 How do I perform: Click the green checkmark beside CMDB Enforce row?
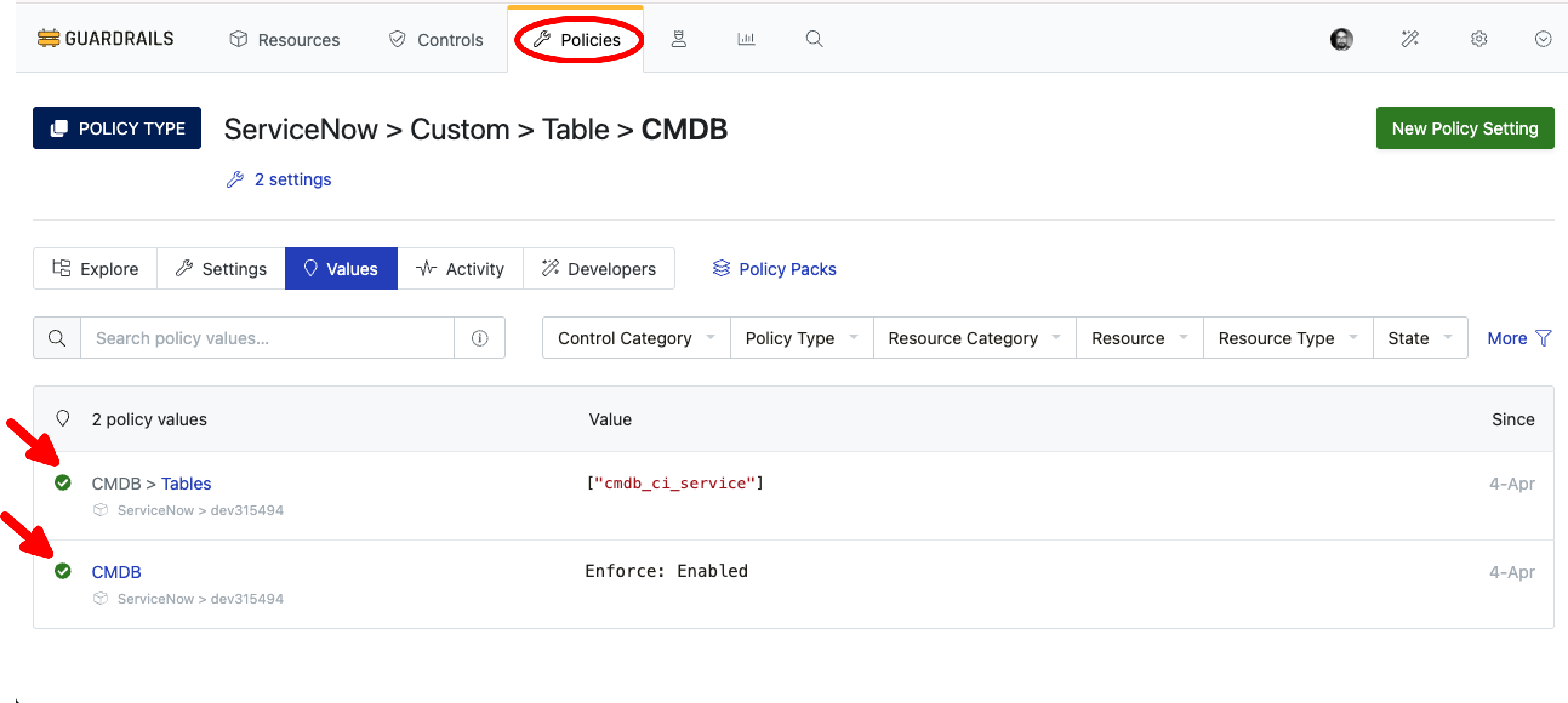[x=63, y=571]
